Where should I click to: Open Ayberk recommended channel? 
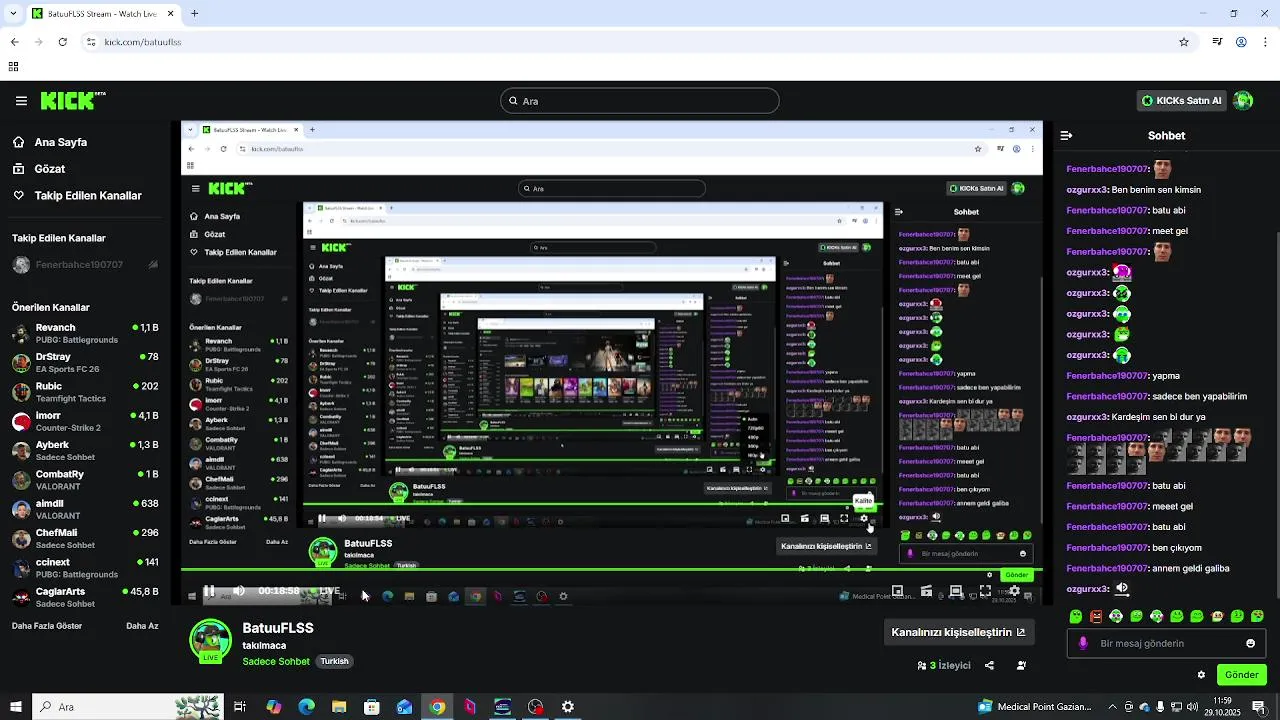pyautogui.click(x=85, y=451)
